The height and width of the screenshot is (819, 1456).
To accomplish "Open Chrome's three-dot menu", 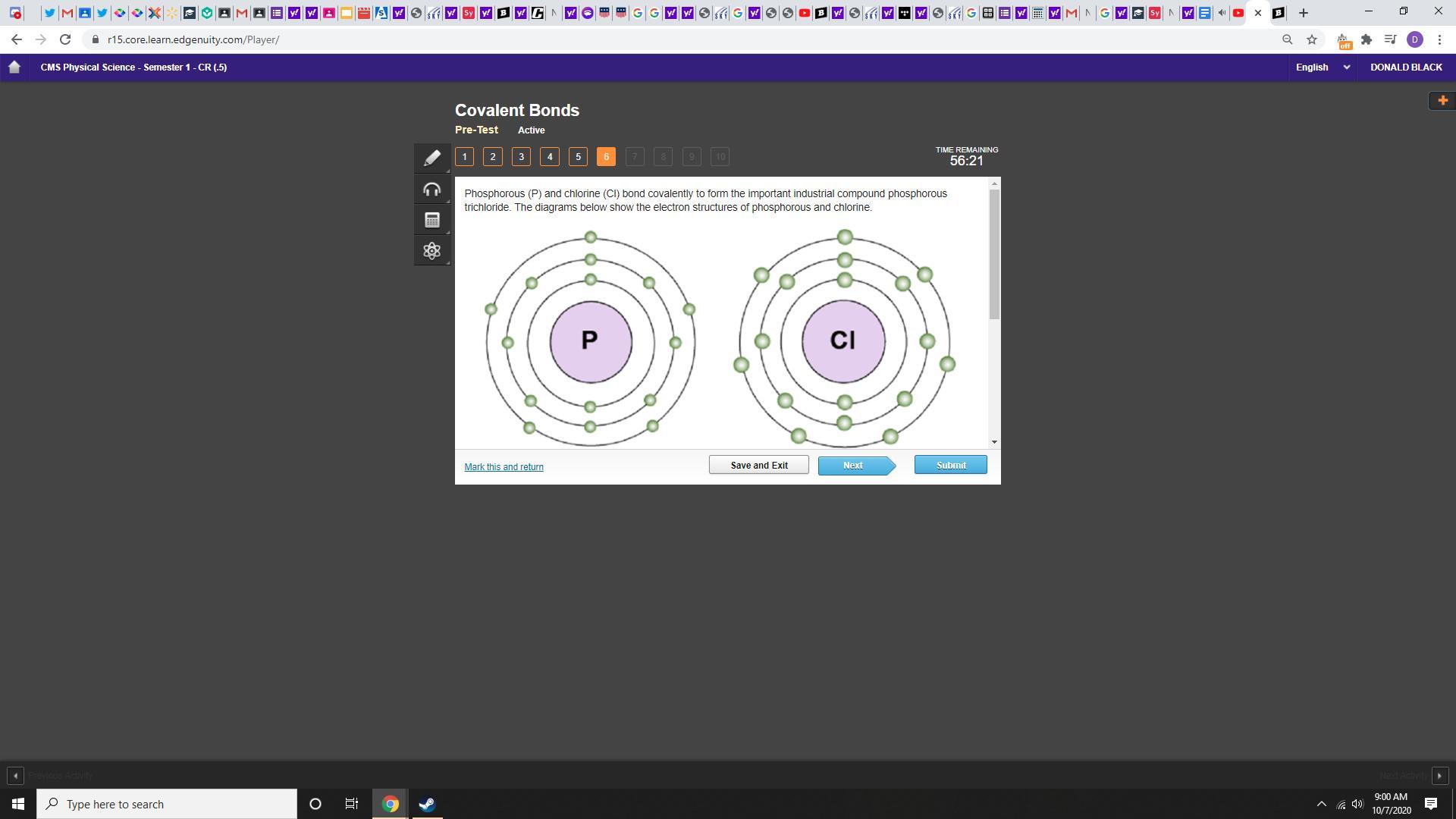I will coord(1439,39).
